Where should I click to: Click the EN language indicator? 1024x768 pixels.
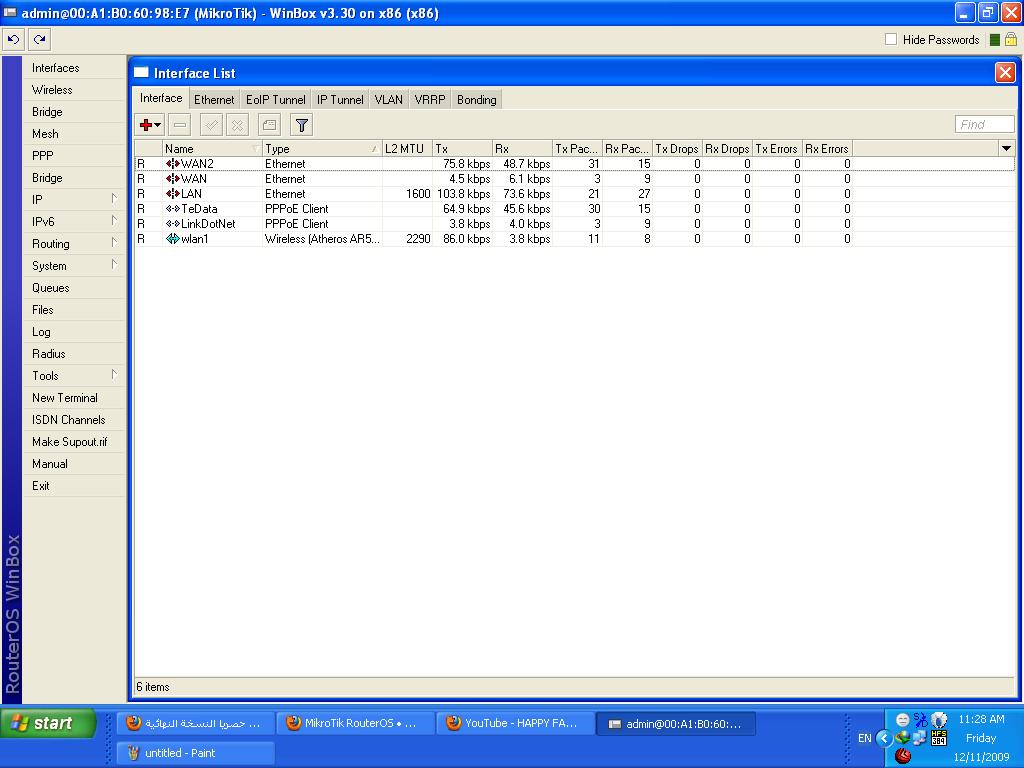coord(865,739)
